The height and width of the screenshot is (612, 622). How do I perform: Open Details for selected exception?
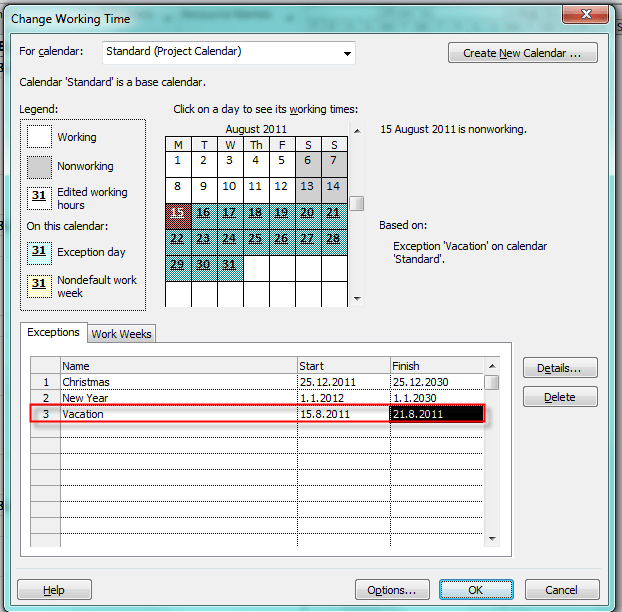pos(559,369)
